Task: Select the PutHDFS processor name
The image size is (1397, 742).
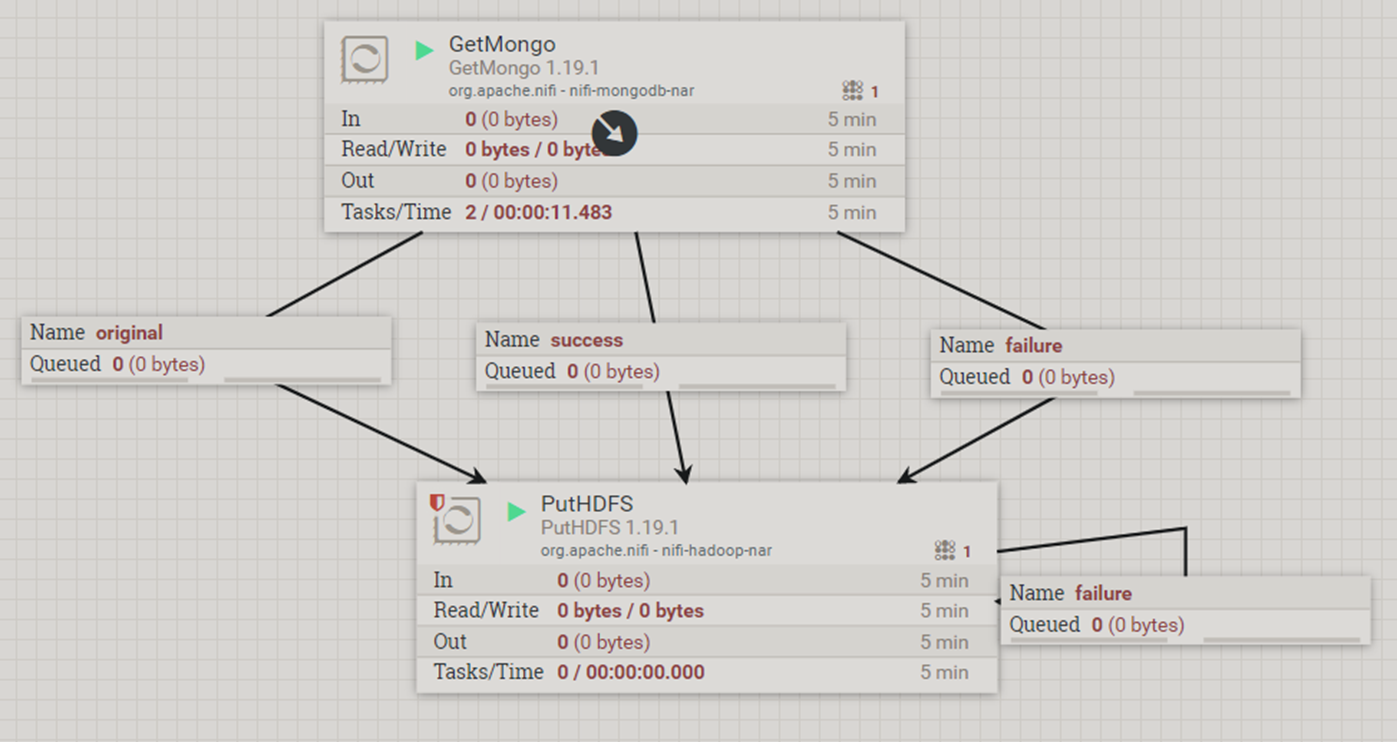Action: [587, 504]
